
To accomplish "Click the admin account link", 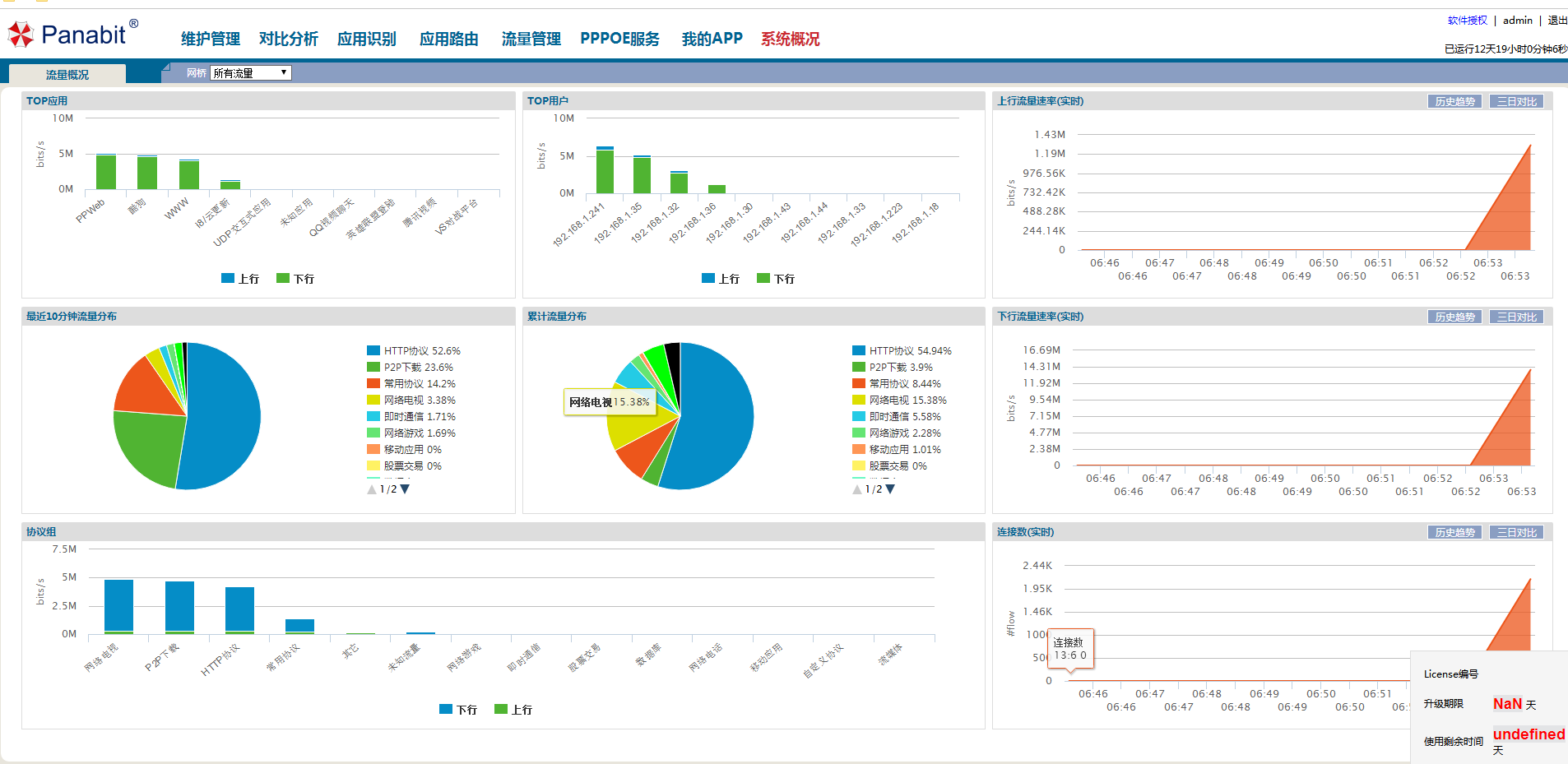I will tap(1518, 21).
